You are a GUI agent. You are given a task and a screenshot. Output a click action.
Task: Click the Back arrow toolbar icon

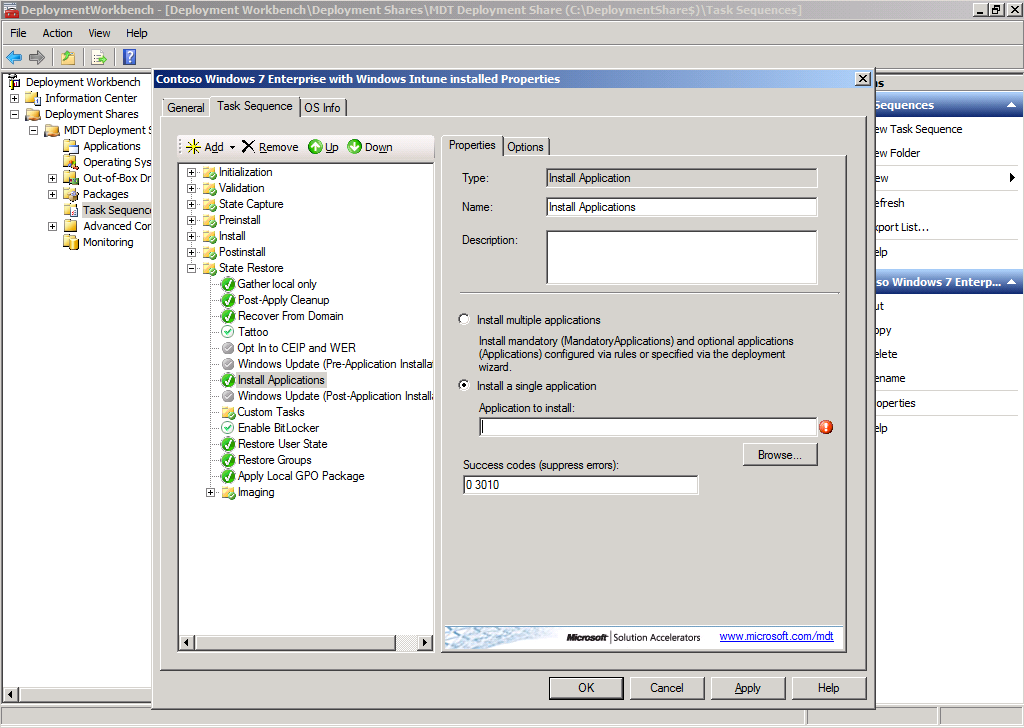click(x=14, y=57)
